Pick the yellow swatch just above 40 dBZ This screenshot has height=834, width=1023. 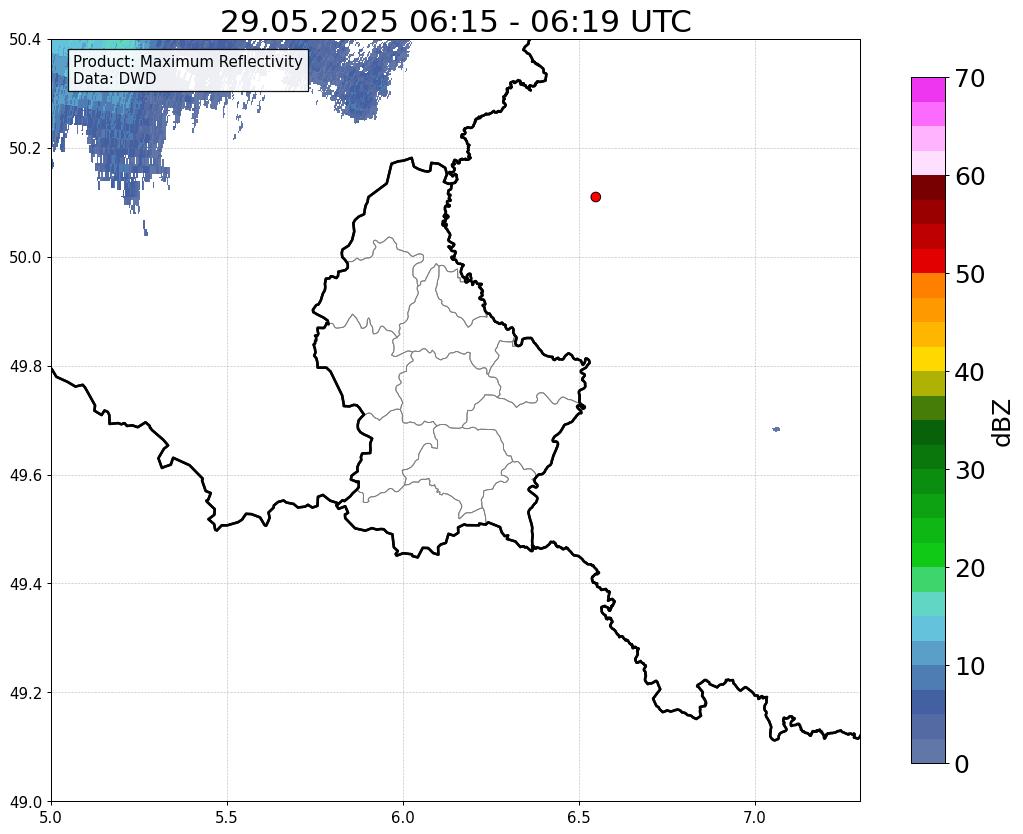(x=928, y=359)
